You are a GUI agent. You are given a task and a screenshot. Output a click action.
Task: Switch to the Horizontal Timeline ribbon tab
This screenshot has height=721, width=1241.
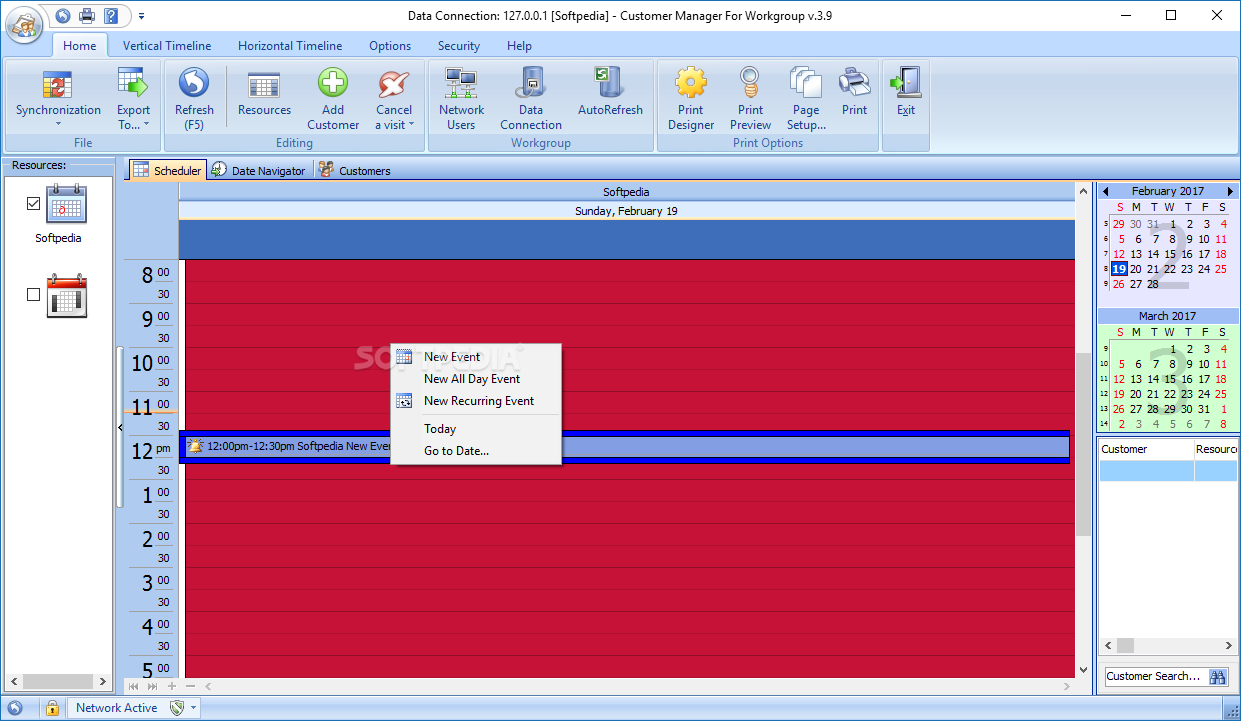(x=290, y=46)
